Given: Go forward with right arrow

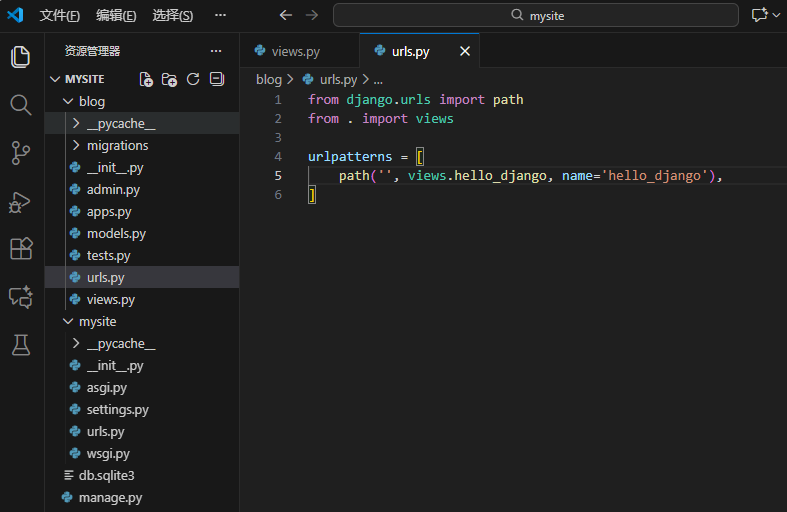Looking at the screenshot, I should click(x=312, y=15).
